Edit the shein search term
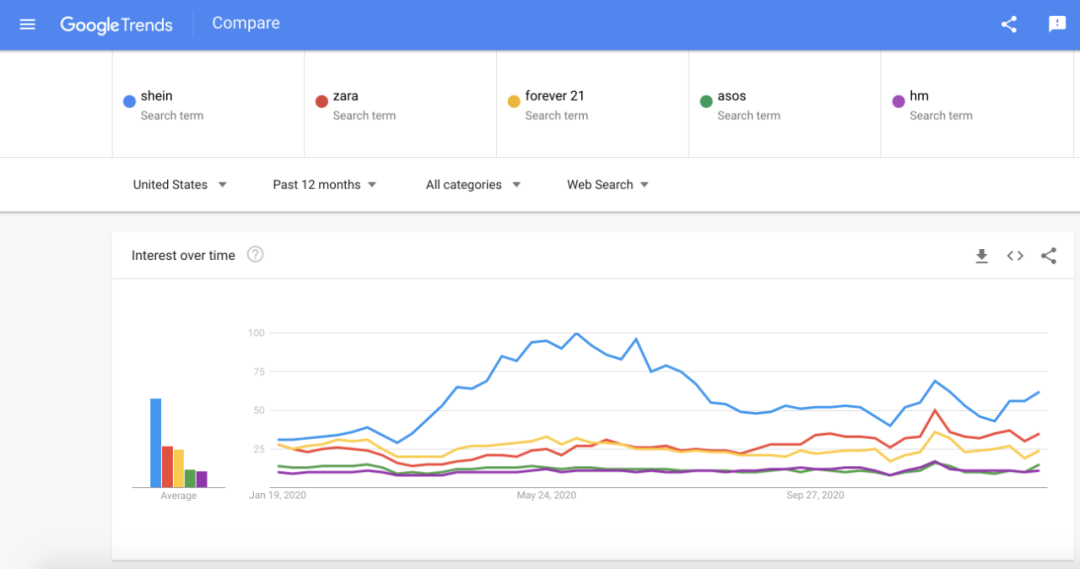This screenshot has width=1080, height=569. click(208, 105)
